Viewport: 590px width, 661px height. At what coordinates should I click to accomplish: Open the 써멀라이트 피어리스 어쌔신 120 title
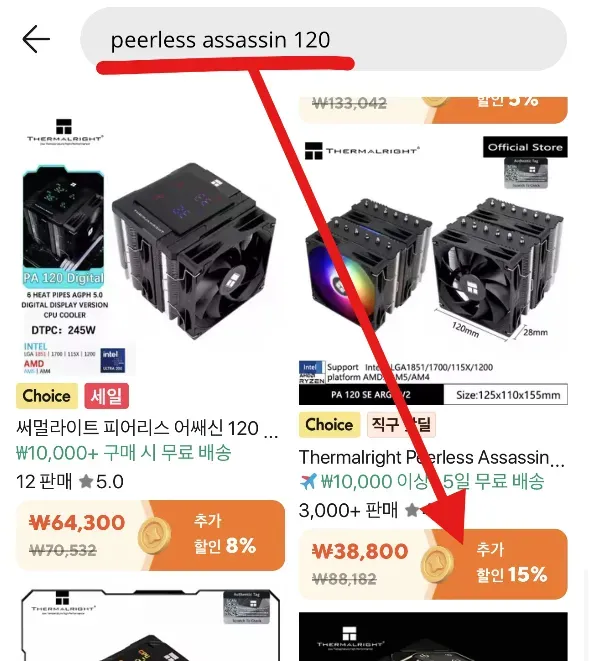coord(147,428)
